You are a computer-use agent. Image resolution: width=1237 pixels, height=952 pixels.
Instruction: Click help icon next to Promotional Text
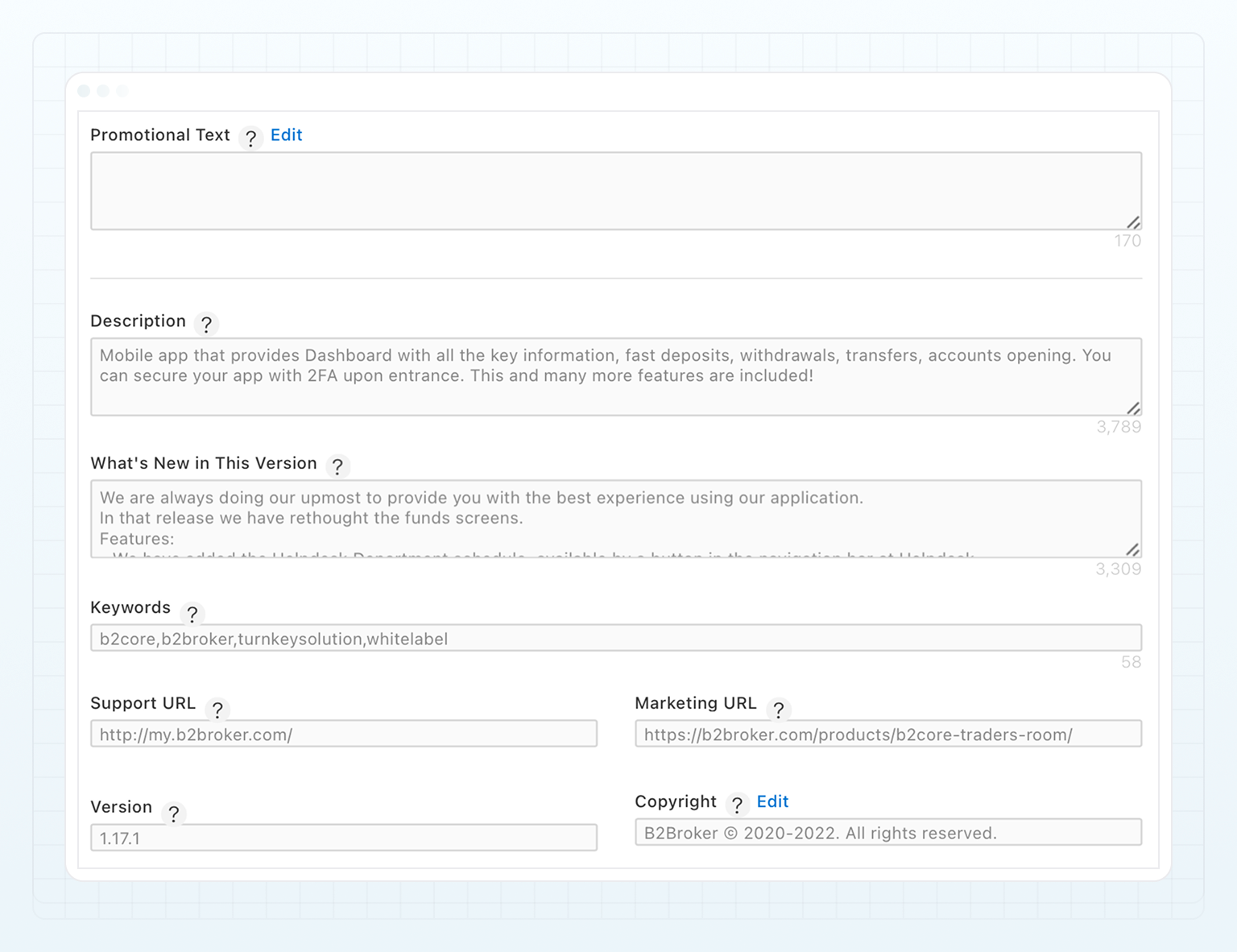[x=250, y=139]
